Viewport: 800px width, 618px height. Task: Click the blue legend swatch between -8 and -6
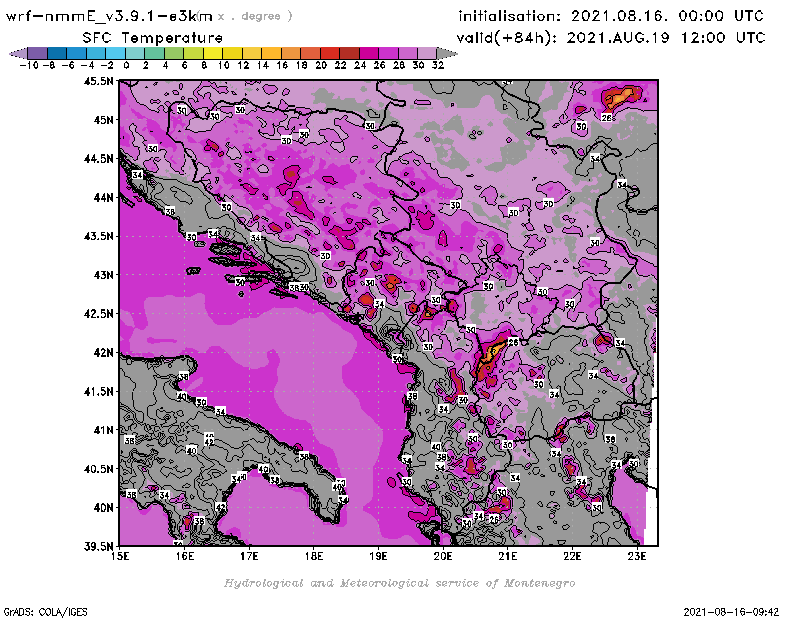(57, 53)
